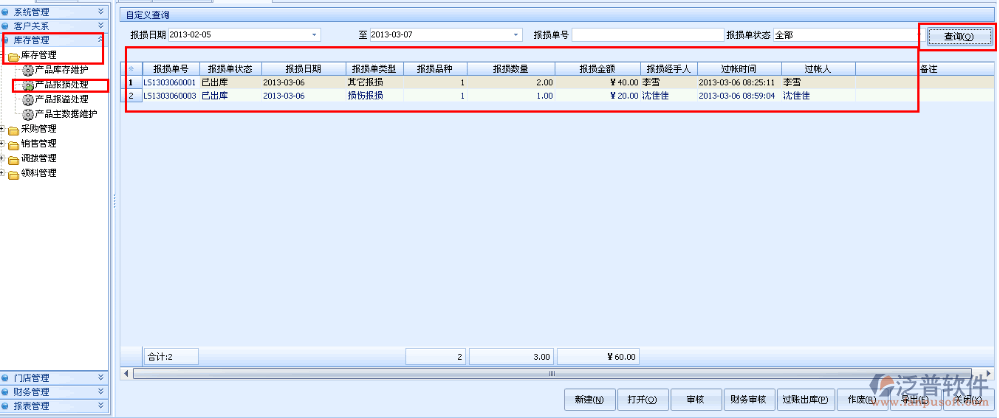Screen dimensions: 999x418
Task: Open the end date dropdown showing 2013-03-07
Action: click(516, 35)
